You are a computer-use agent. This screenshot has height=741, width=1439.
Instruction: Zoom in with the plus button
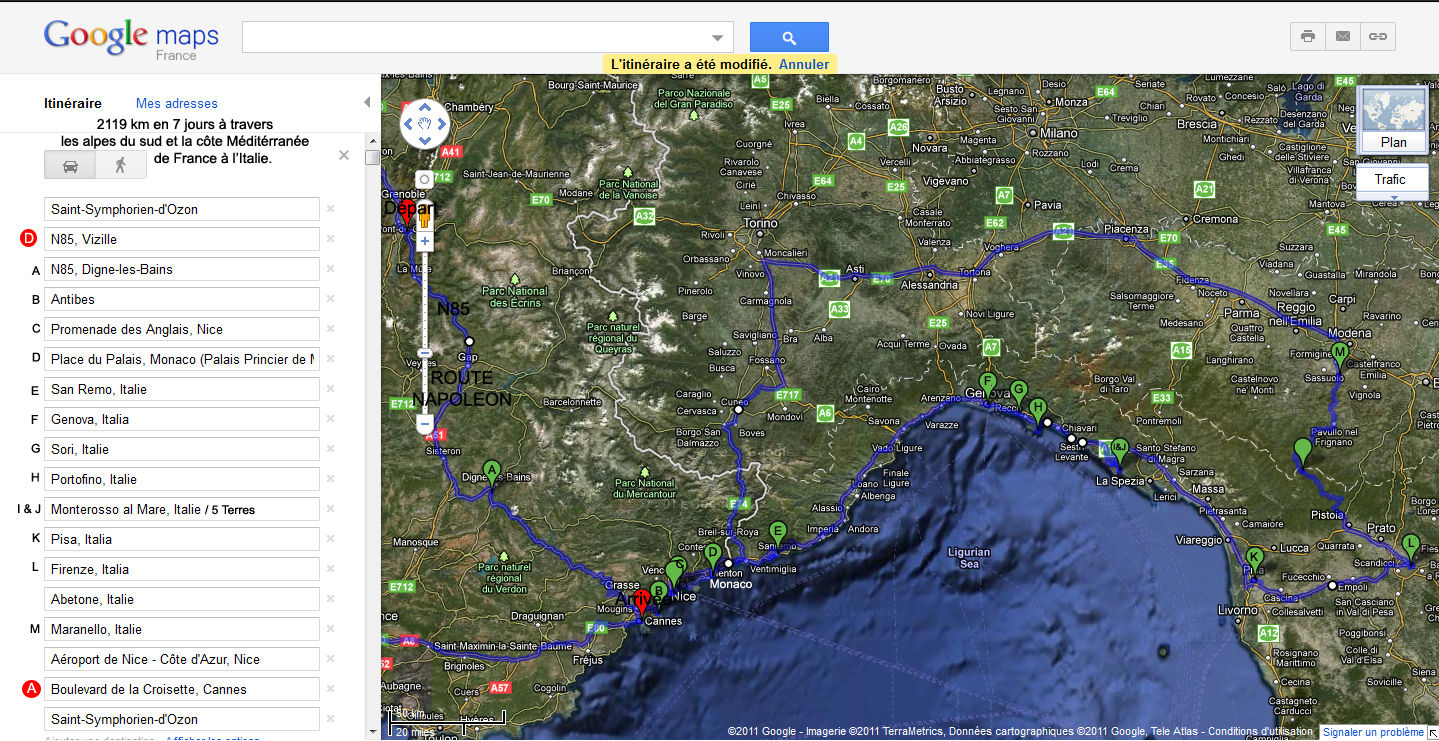pos(425,241)
